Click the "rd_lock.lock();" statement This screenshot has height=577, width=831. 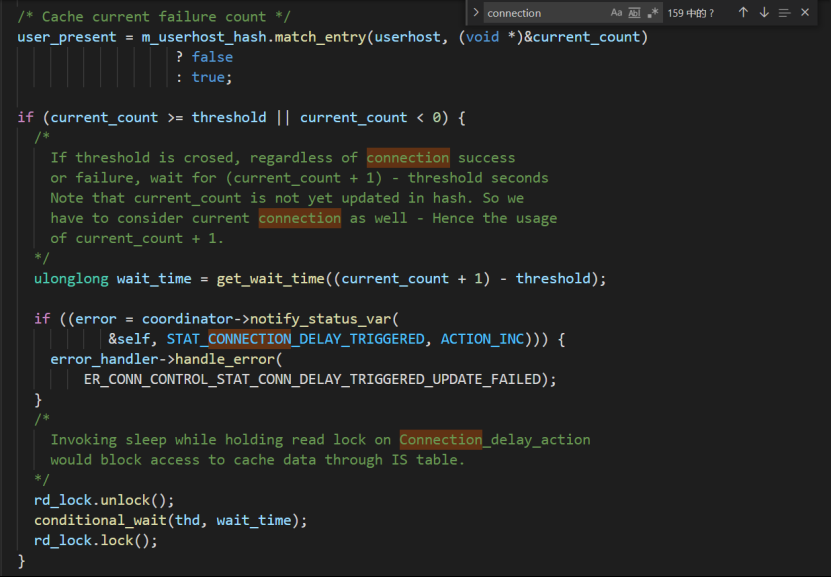(96, 540)
